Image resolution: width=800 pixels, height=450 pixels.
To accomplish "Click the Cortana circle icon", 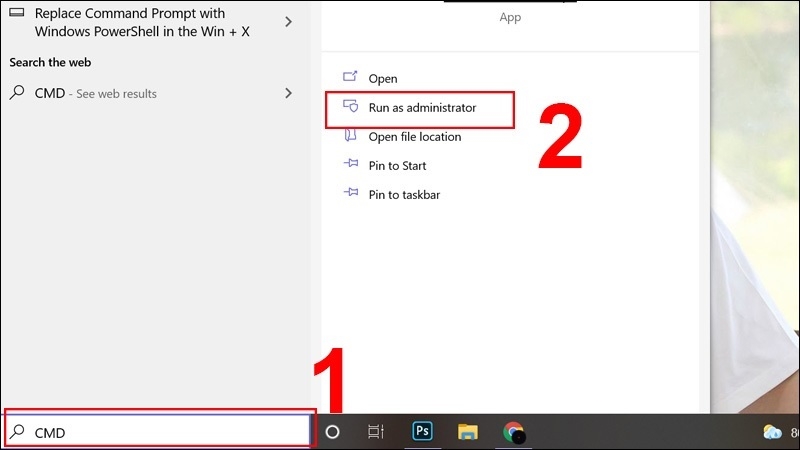I will pos(333,432).
